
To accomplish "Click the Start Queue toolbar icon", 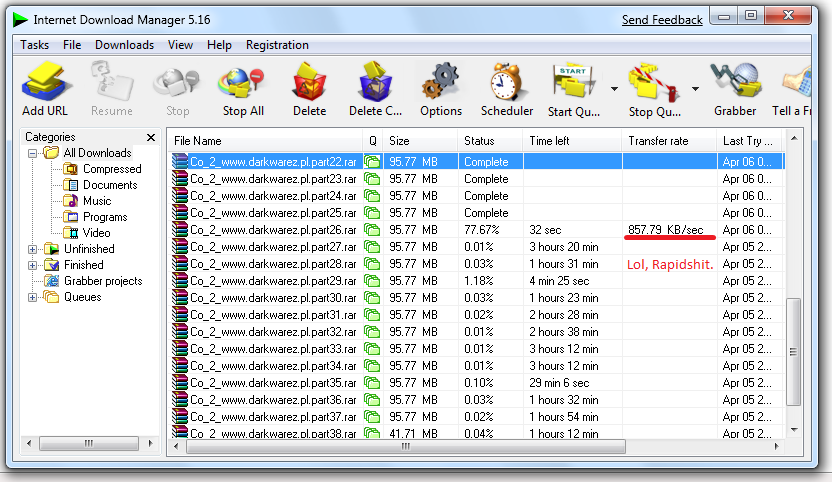I will click(573, 81).
